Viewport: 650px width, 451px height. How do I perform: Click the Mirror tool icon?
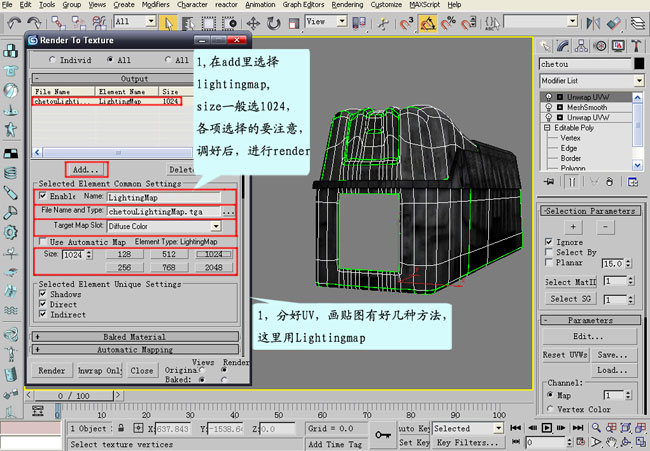593,23
